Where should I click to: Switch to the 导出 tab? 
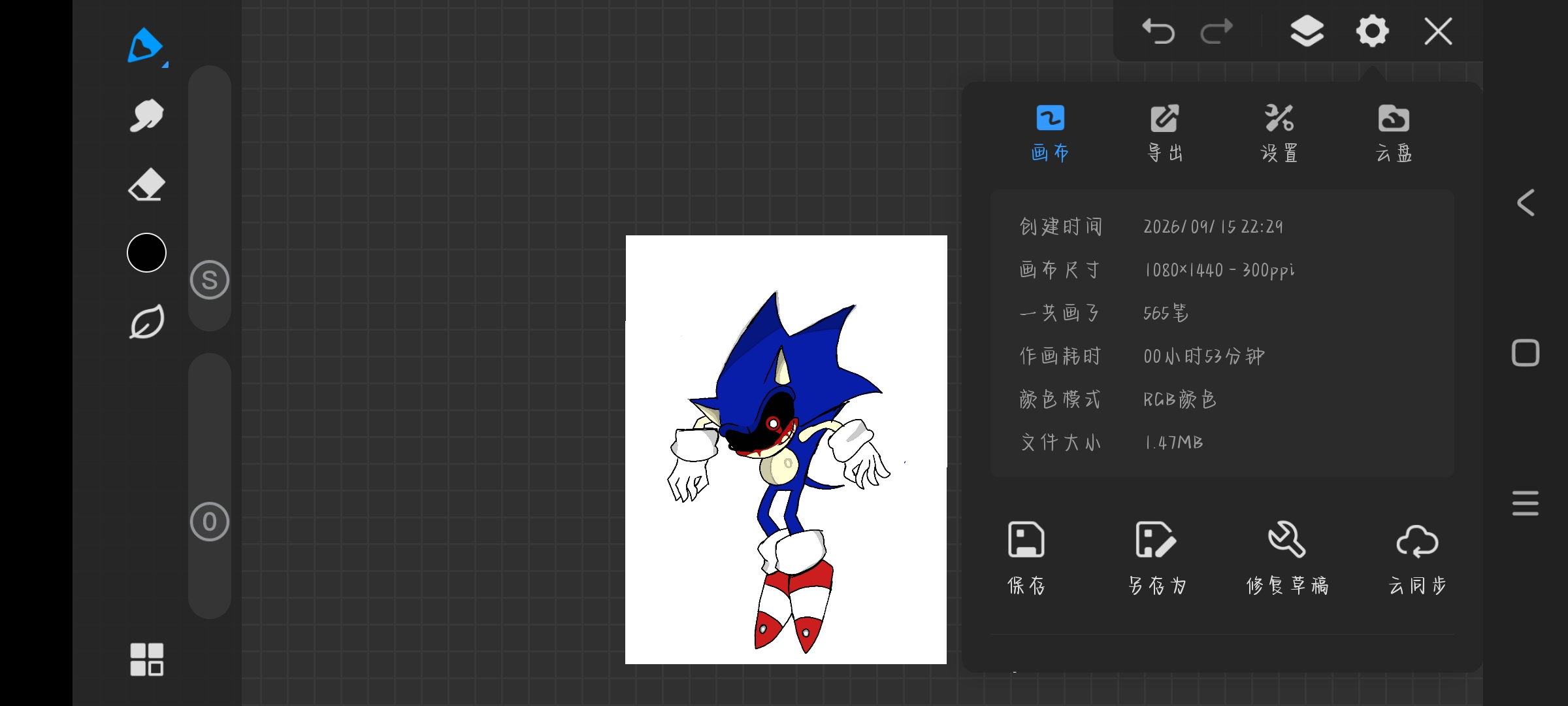pyautogui.click(x=1165, y=133)
